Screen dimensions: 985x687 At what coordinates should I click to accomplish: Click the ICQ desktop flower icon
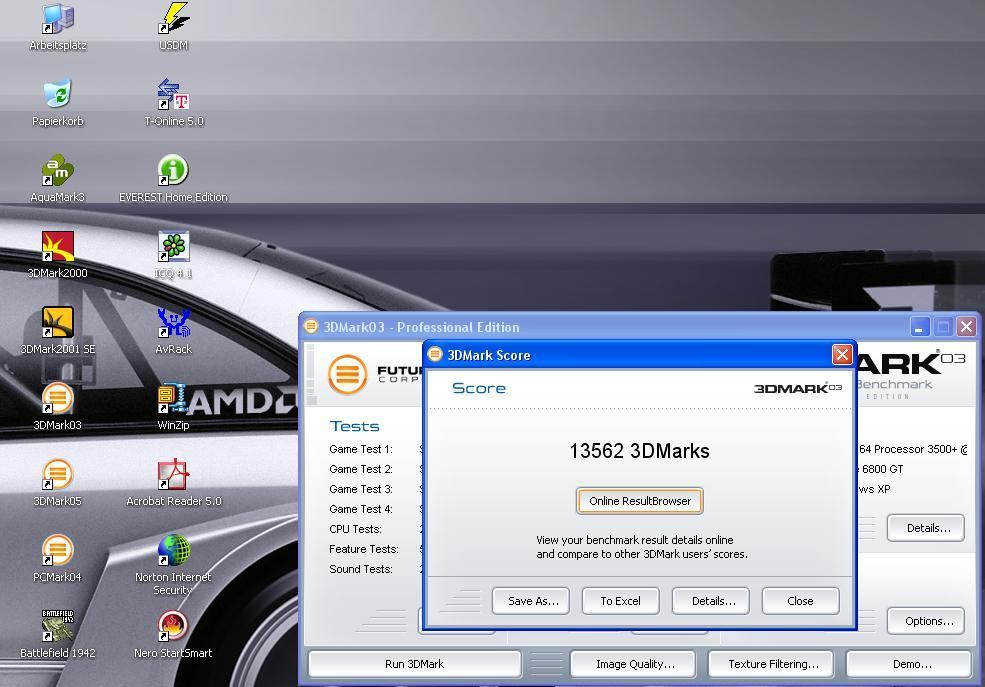point(173,246)
